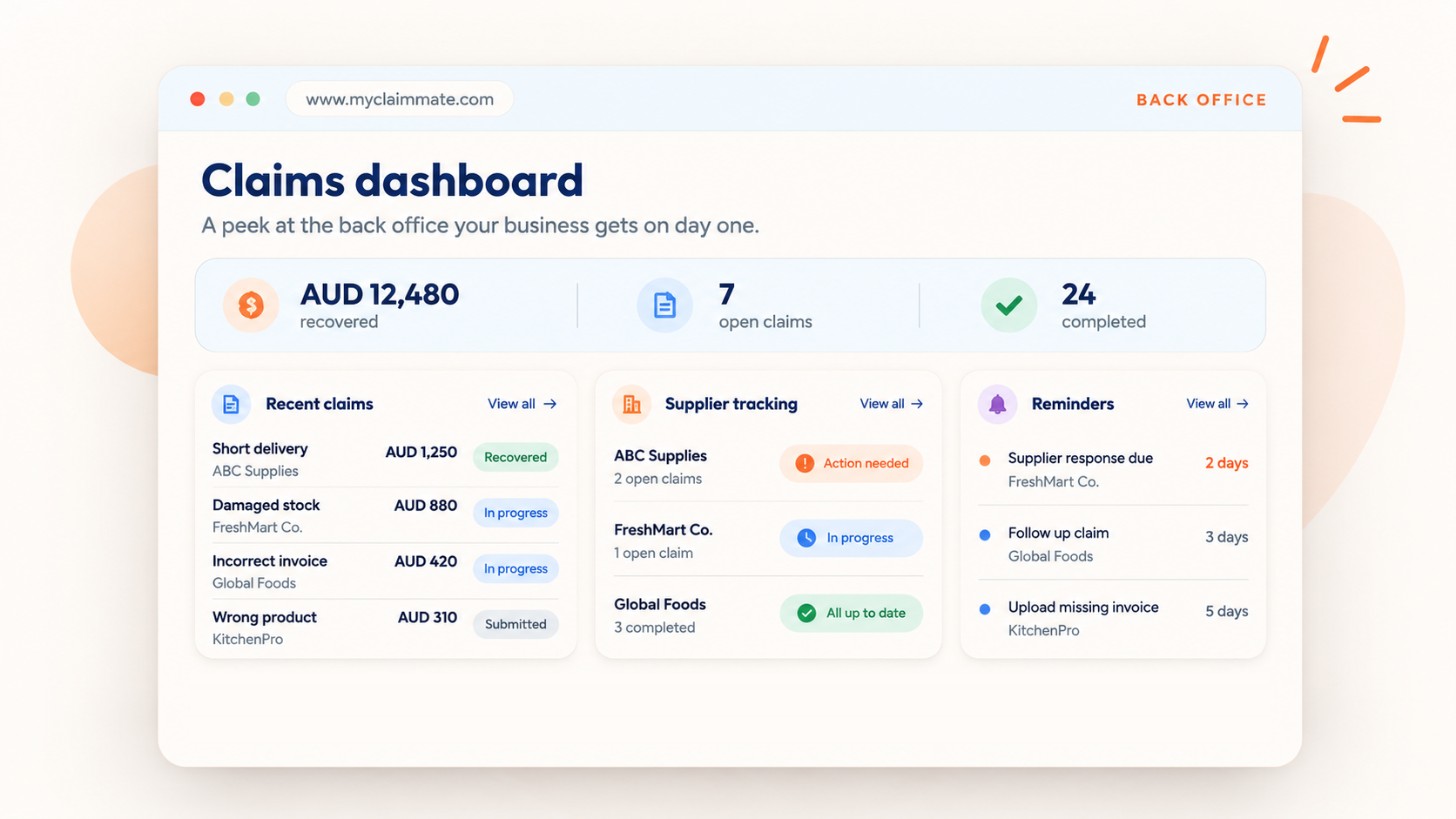This screenshot has height=819, width=1456.
Task: Select the Short delivery claim
Action: tap(385, 460)
